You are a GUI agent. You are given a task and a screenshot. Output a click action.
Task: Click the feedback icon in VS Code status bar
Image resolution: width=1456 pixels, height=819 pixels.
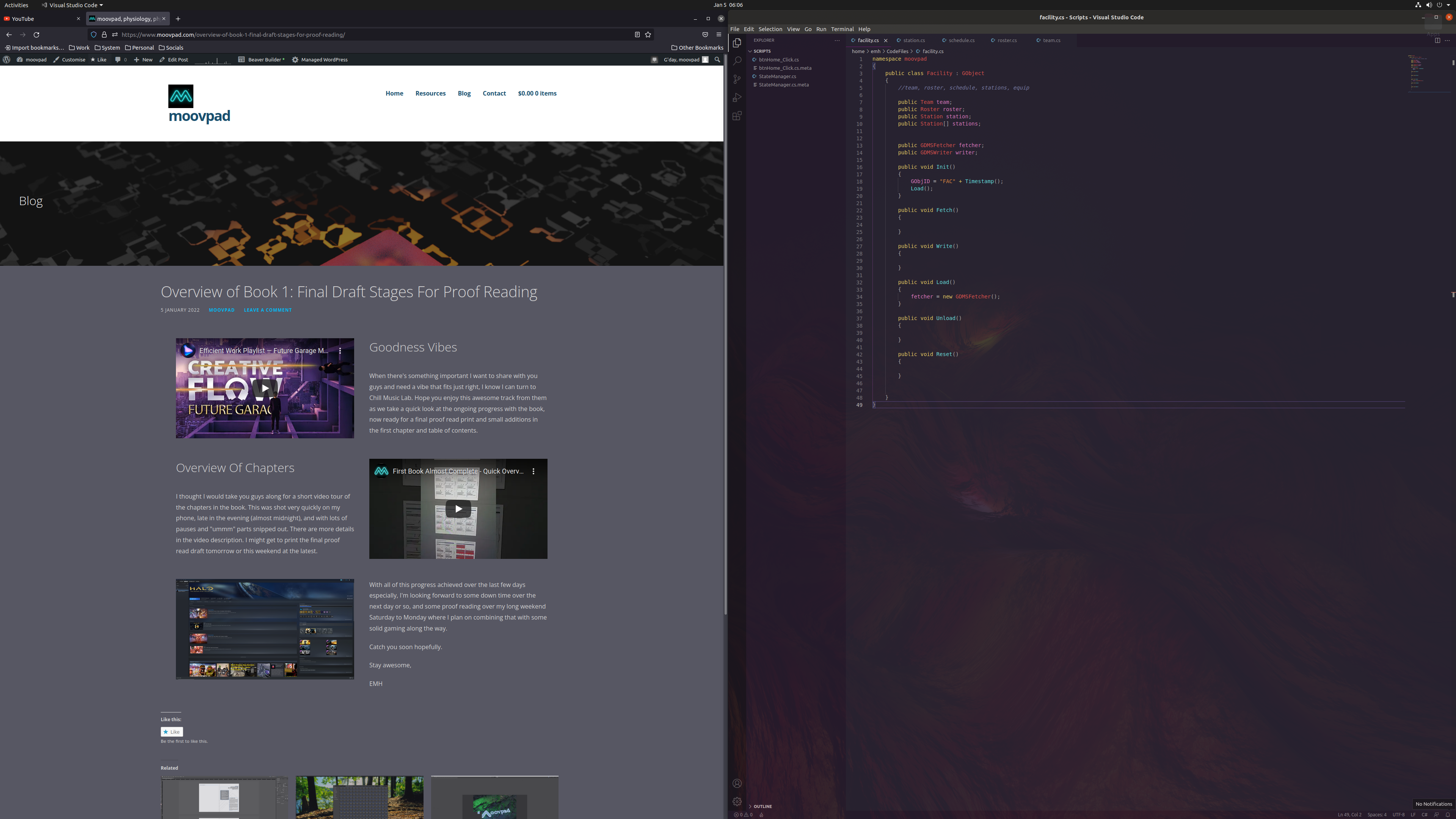click(x=1436, y=814)
